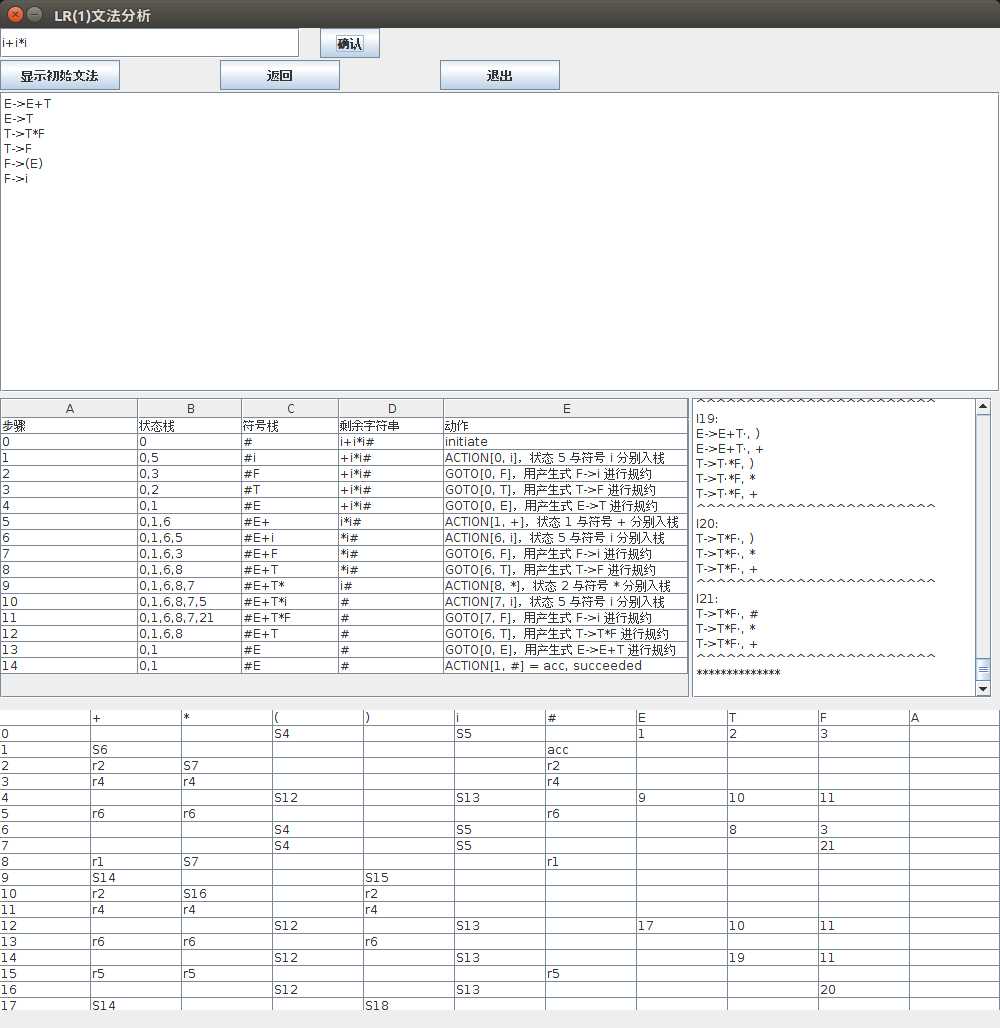Click symbol stack cell #E+T*i
Screen dimensions: 1000x1028
[x=290, y=602]
